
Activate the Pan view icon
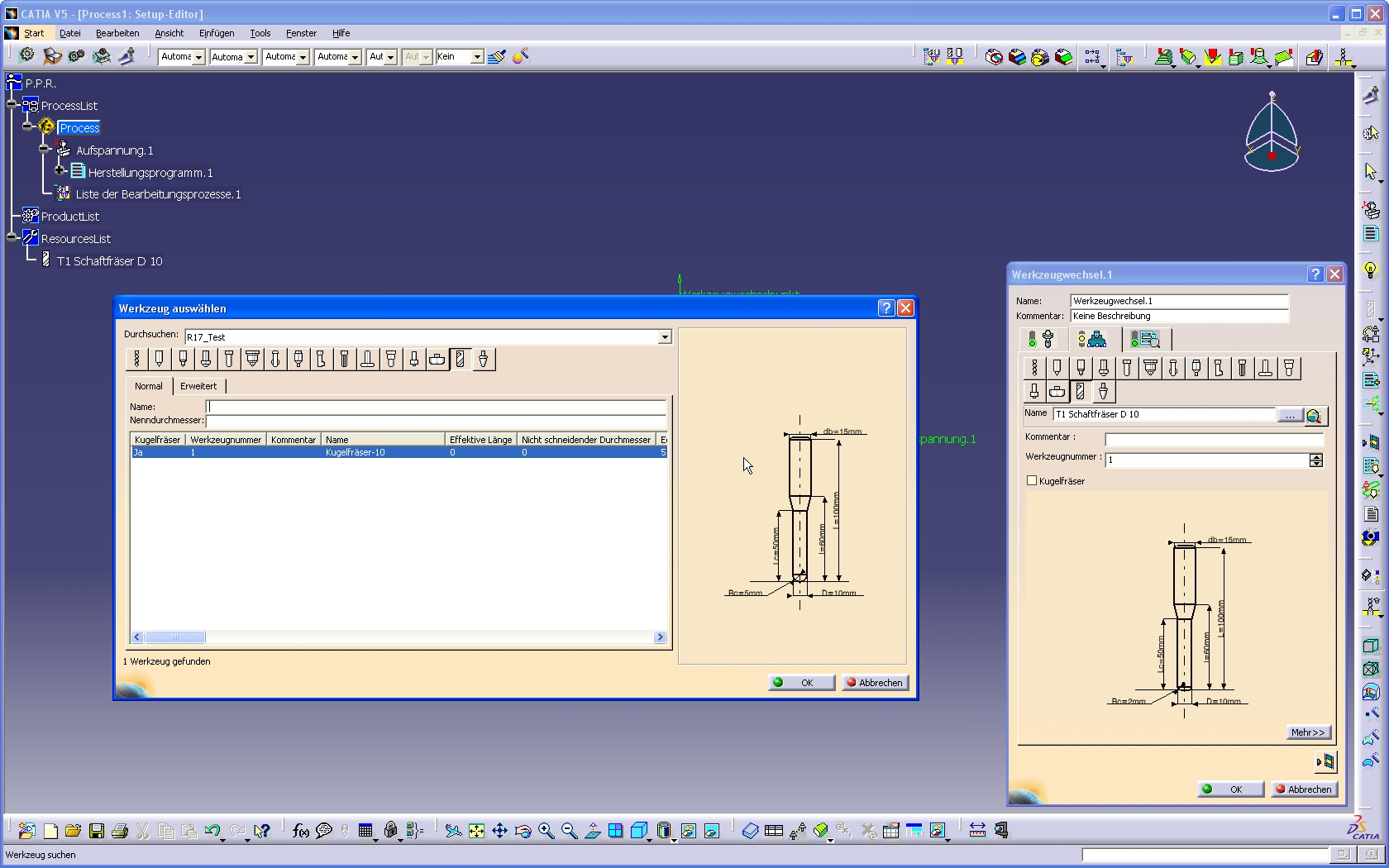pos(499,831)
